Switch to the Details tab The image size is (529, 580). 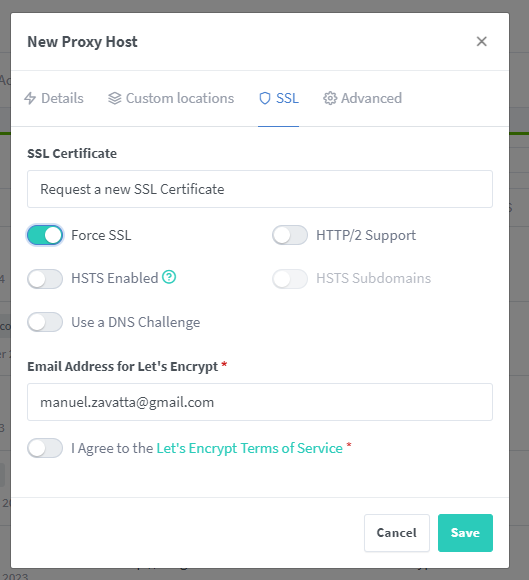pos(54,98)
